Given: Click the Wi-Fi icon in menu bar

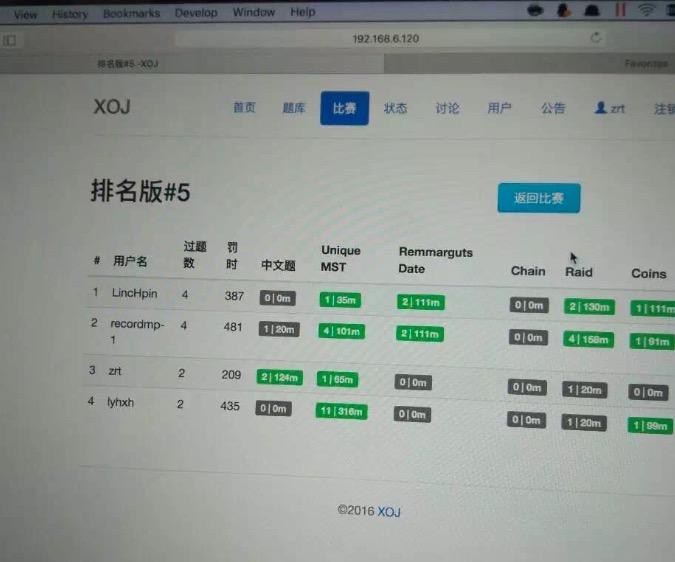Looking at the screenshot, I should 647,11.
